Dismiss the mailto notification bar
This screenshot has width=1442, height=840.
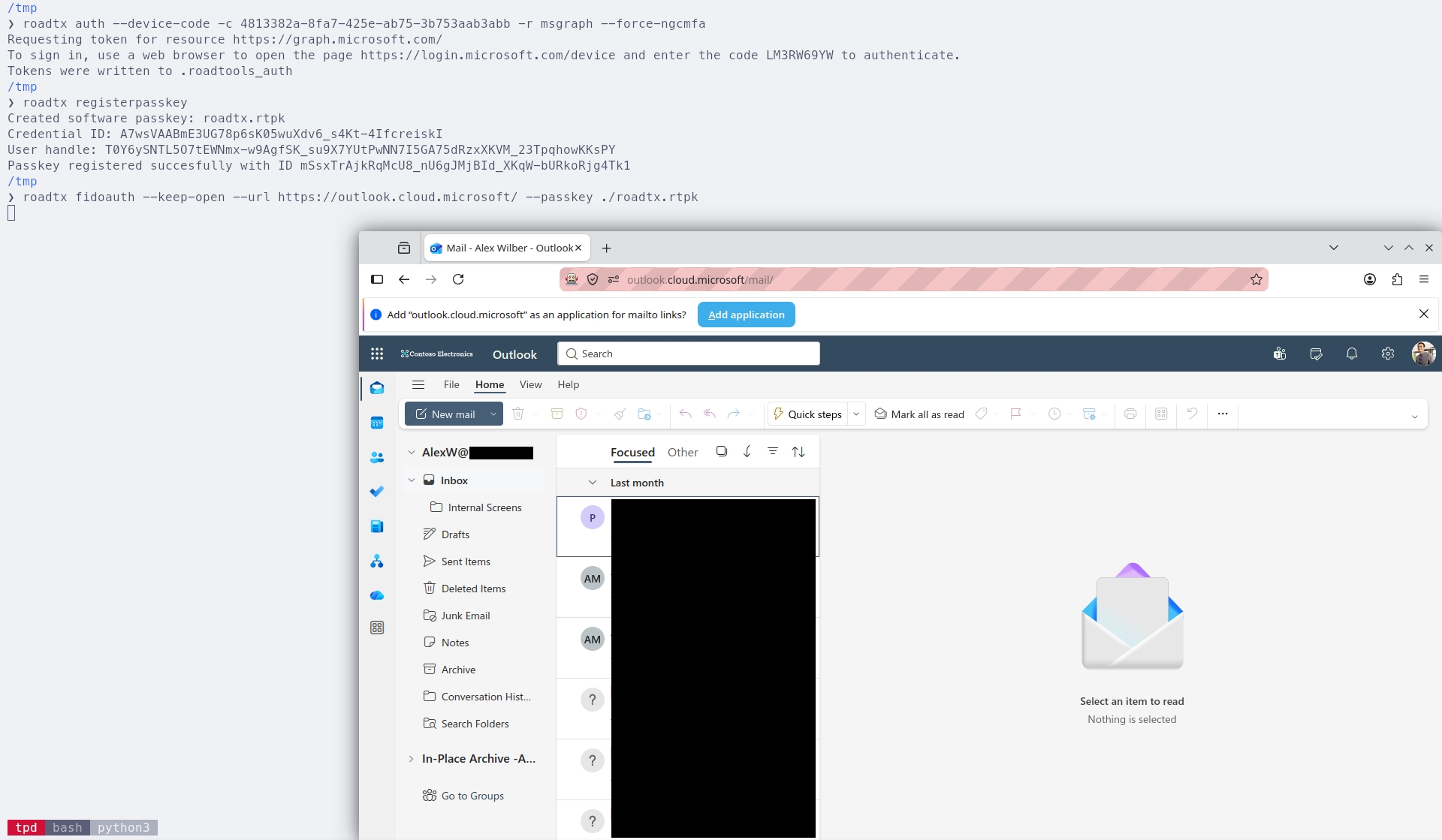1424,314
